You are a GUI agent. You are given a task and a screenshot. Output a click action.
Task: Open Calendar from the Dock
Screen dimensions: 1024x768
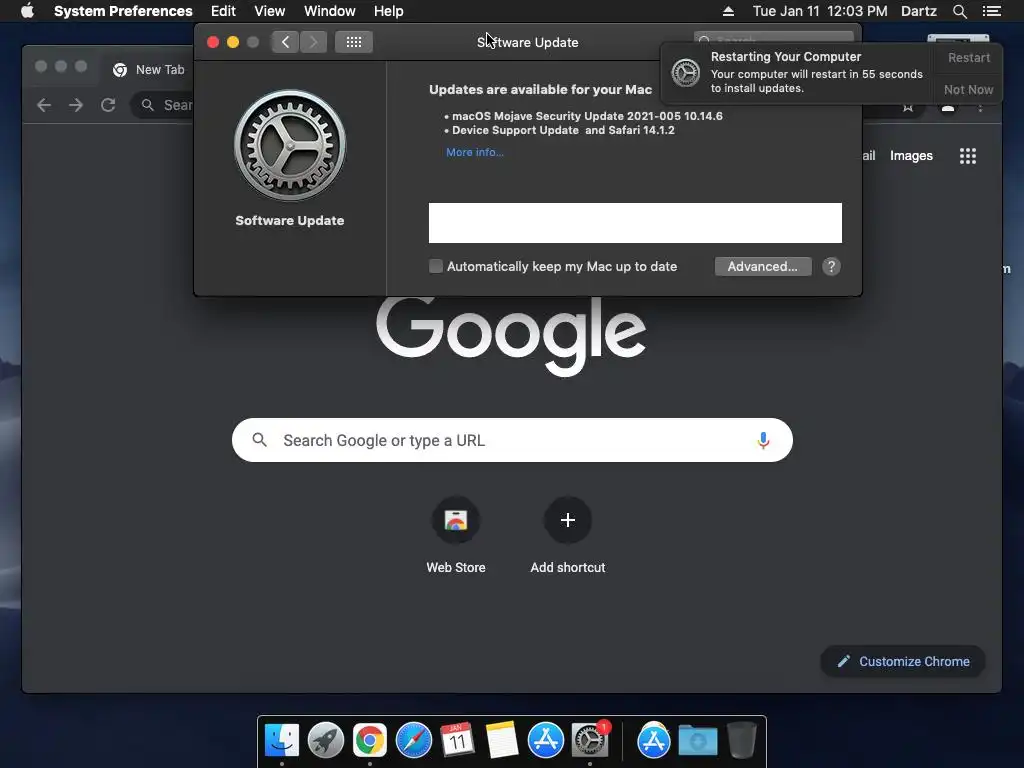coord(457,741)
